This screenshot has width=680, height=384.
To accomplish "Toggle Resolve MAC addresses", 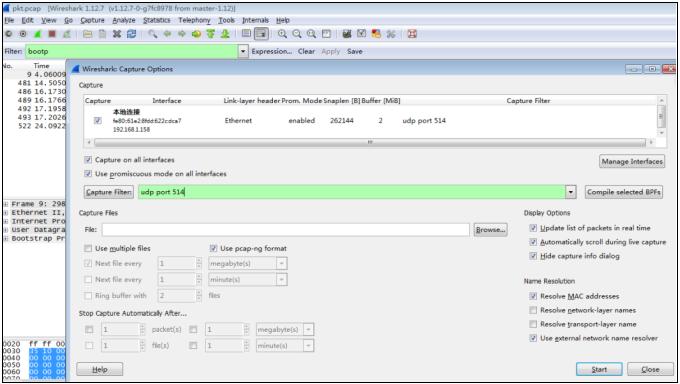I will click(x=533, y=296).
